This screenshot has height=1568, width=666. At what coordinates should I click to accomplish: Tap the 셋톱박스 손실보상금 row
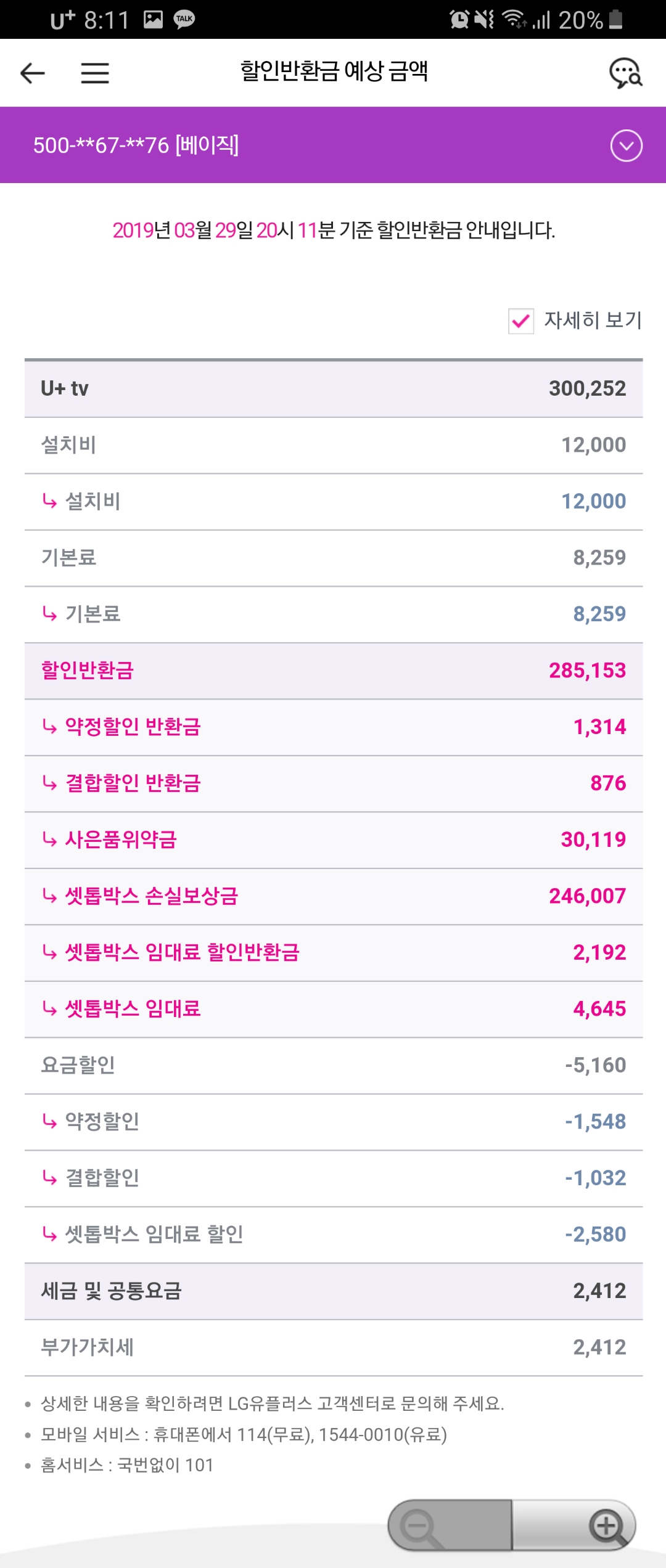tap(333, 896)
